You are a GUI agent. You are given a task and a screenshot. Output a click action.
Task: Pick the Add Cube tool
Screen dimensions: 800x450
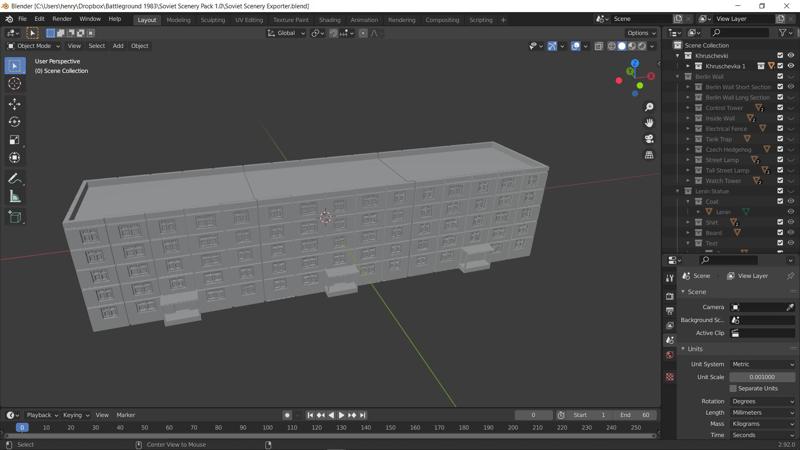[14, 216]
